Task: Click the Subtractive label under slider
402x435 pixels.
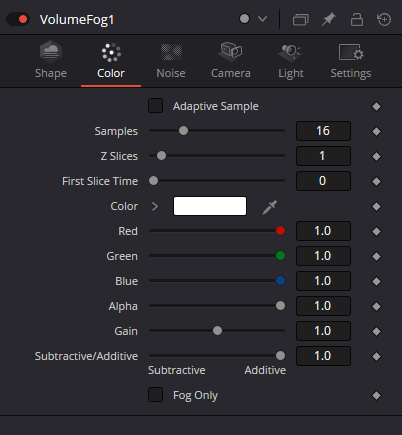Action: (x=177, y=370)
